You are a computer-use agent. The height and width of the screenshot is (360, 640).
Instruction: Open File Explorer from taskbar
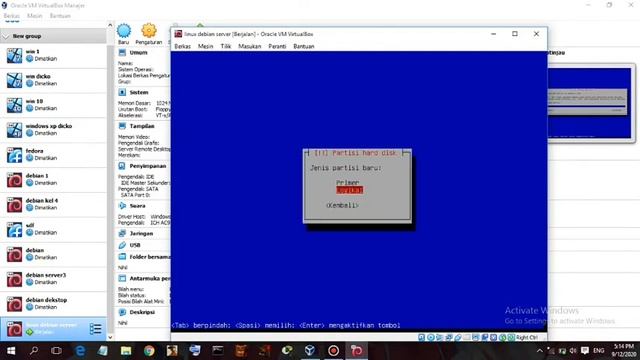126,351
